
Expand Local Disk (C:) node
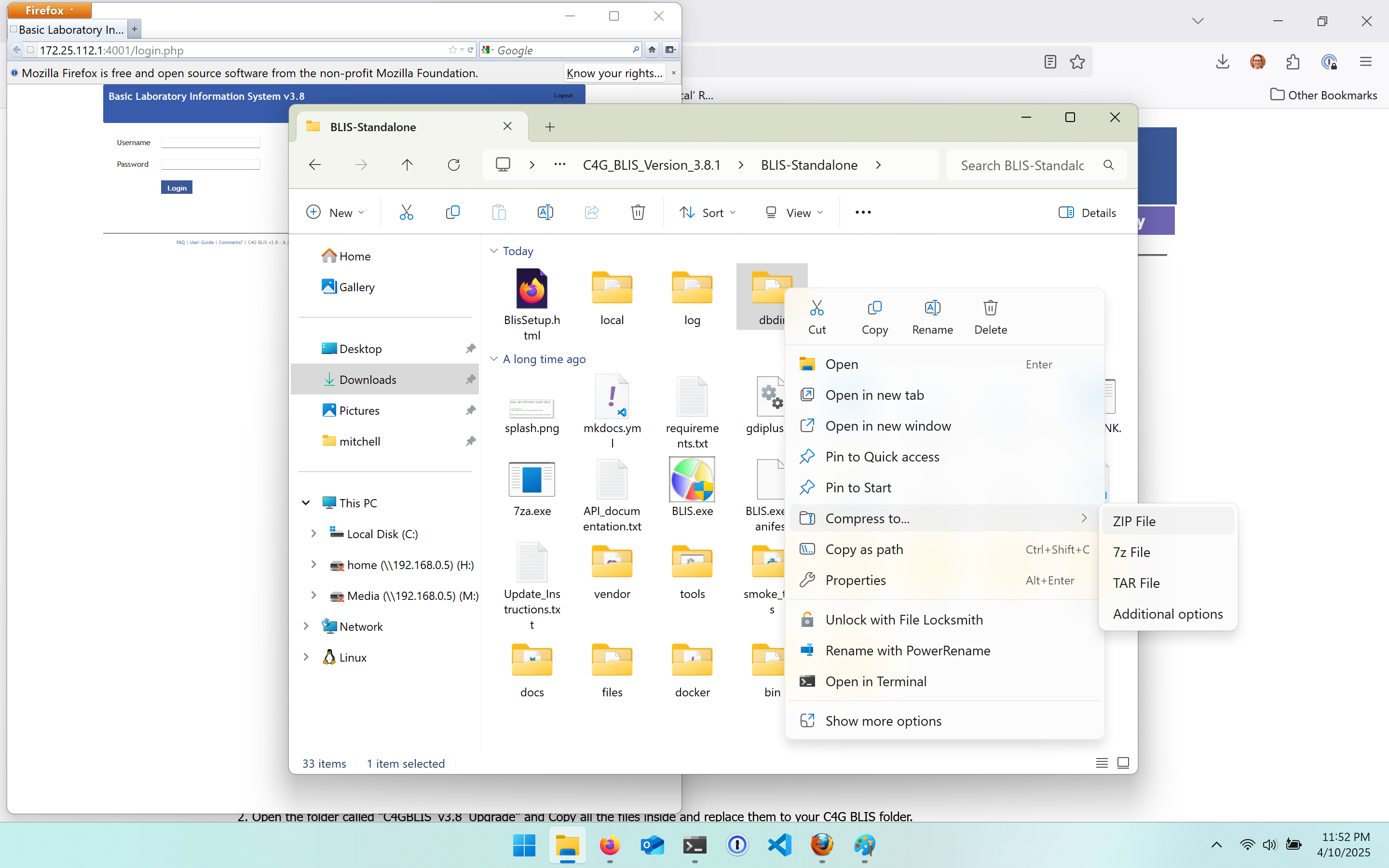313,534
